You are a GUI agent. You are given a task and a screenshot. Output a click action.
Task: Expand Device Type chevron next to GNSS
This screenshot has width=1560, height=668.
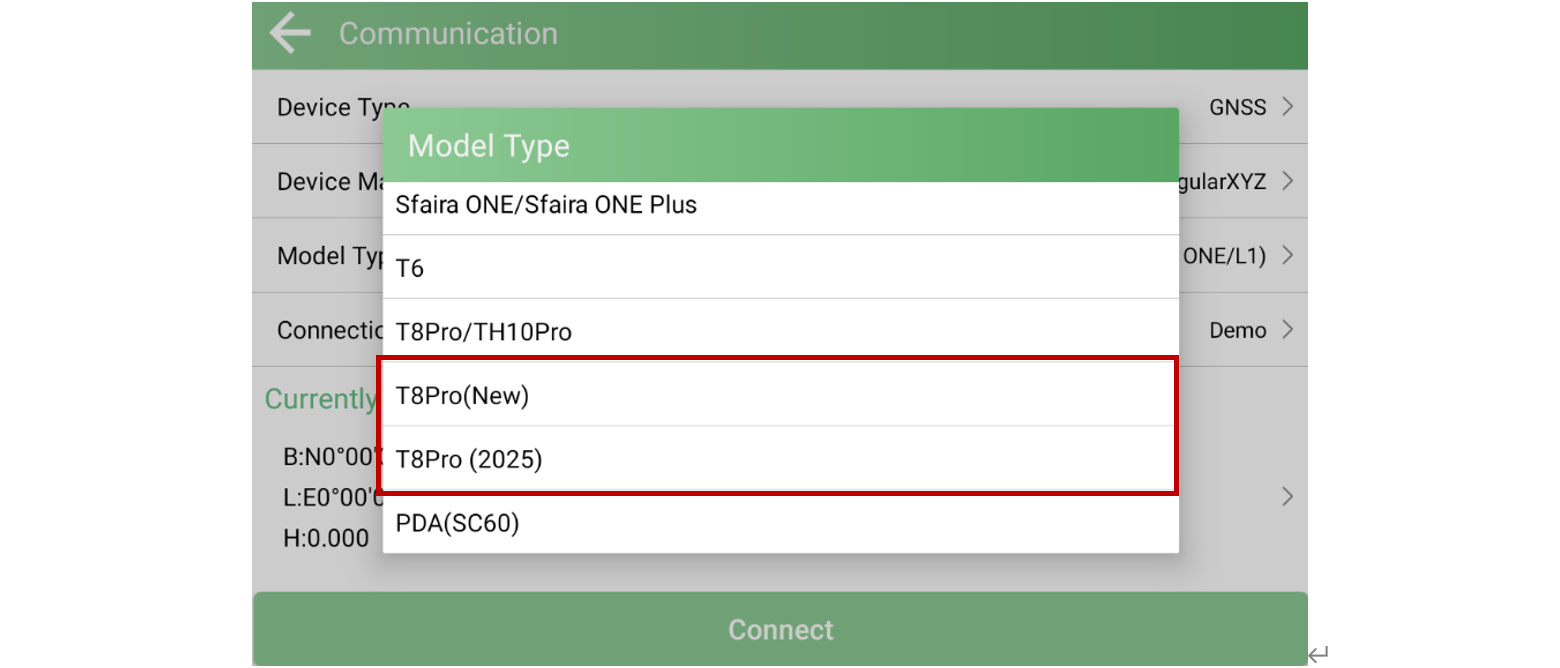coord(1287,107)
